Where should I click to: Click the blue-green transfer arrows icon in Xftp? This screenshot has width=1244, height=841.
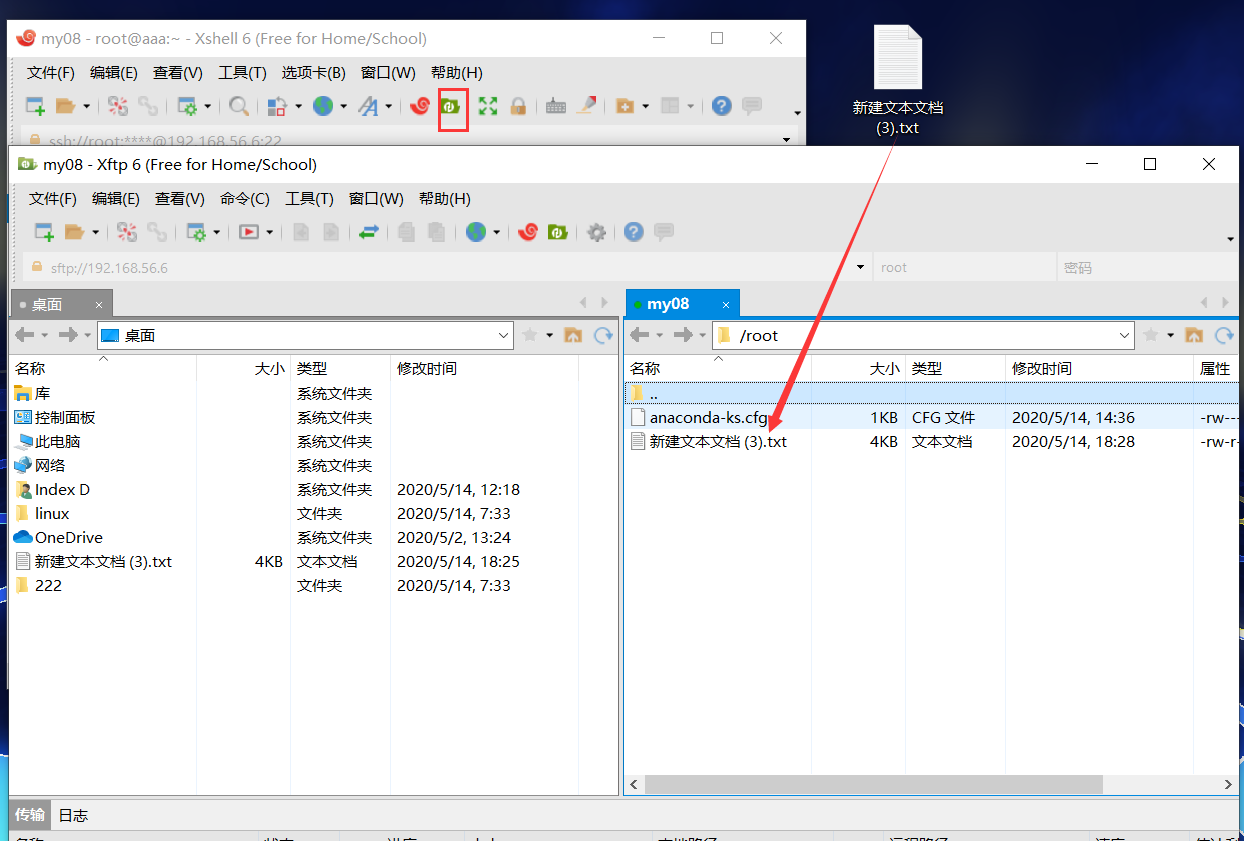click(x=369, y=232)
